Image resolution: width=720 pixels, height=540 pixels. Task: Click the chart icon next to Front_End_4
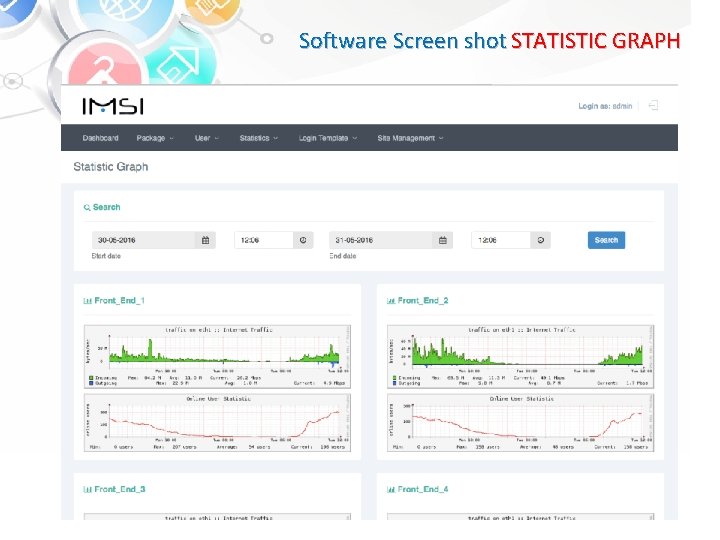pyautogui.click(x=391, y=489)
